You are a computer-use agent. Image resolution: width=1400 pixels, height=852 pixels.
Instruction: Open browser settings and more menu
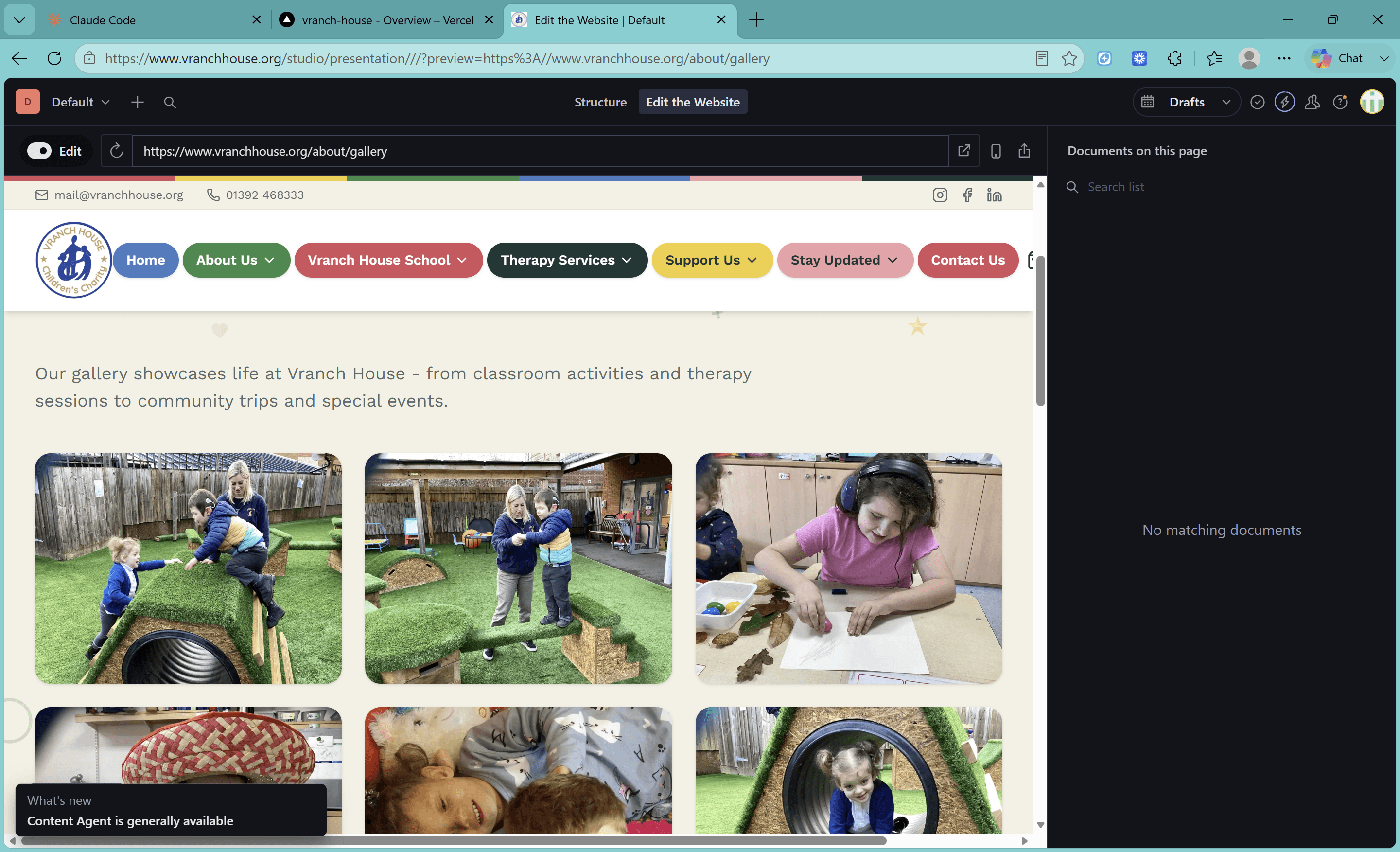click(1283, 58)
